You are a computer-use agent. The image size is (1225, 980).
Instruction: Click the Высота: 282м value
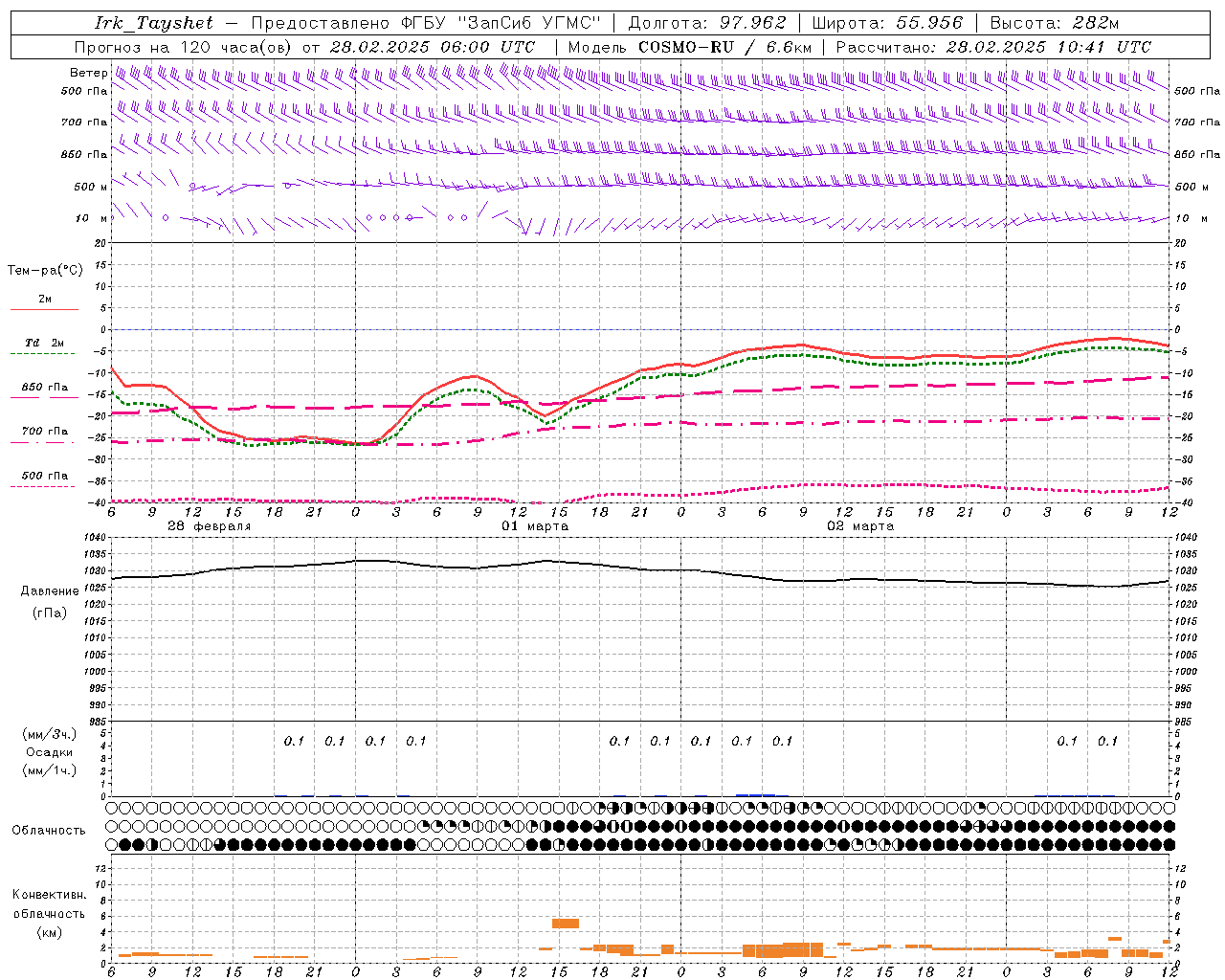1055,23
